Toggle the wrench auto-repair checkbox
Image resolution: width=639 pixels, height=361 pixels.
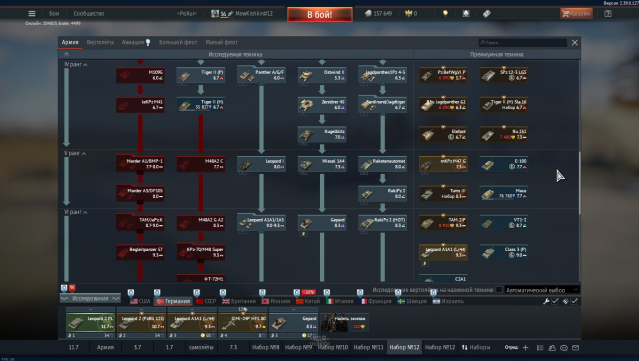[555, 301]
